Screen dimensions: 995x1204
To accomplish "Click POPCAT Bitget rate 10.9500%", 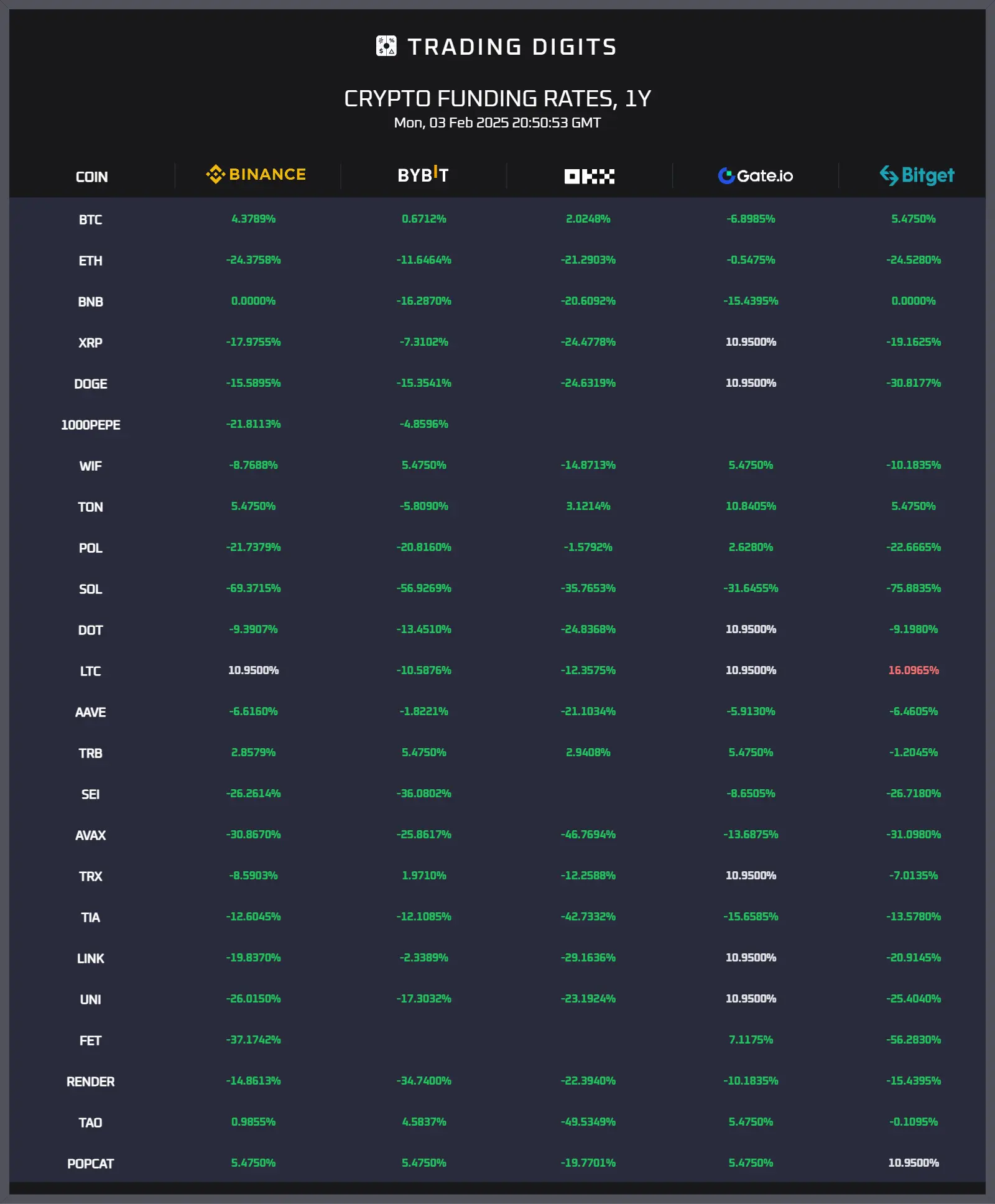I will (x=914, y=1163).
